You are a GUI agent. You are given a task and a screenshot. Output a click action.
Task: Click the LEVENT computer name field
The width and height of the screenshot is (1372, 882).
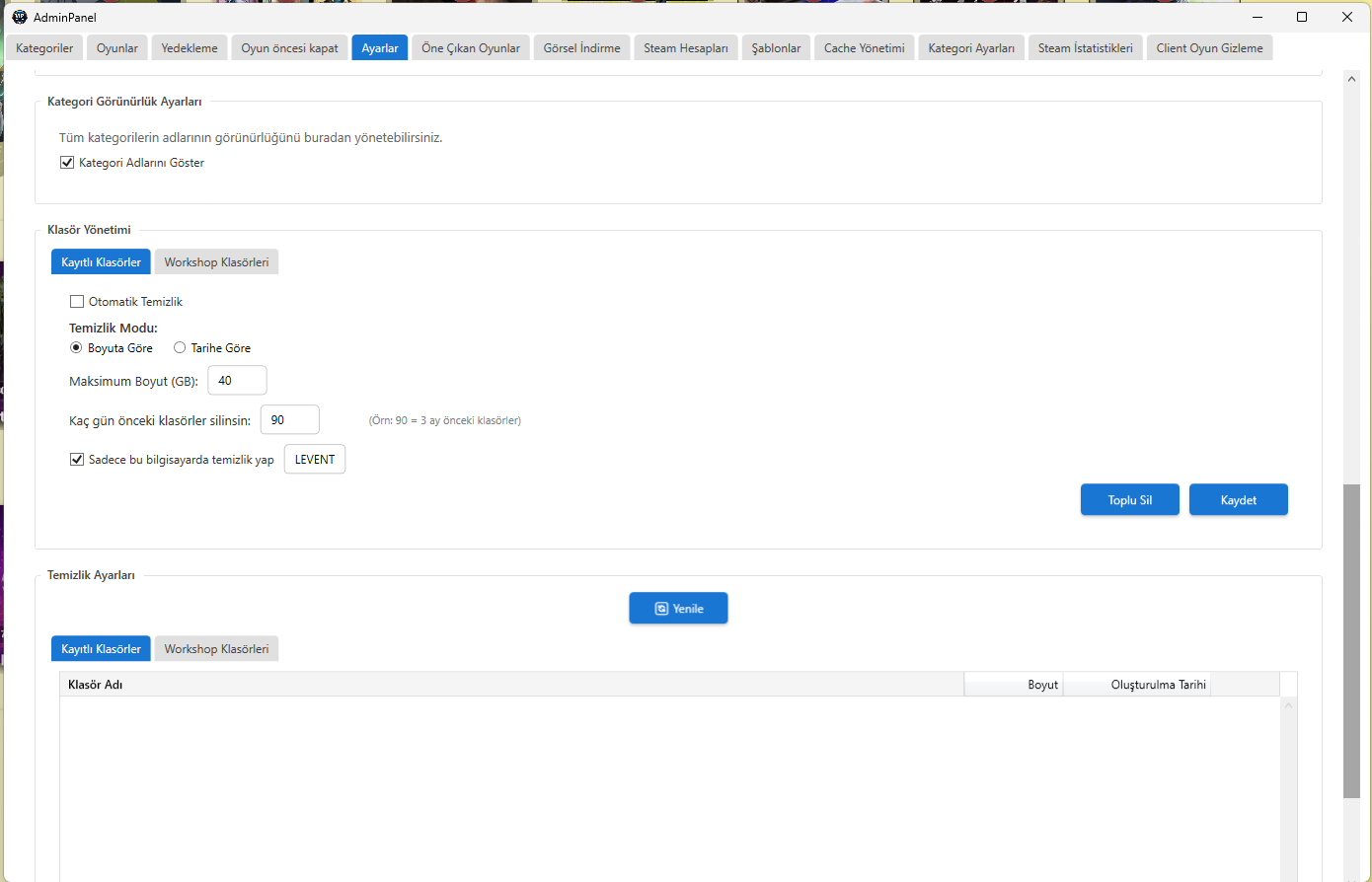pos(315,459)
